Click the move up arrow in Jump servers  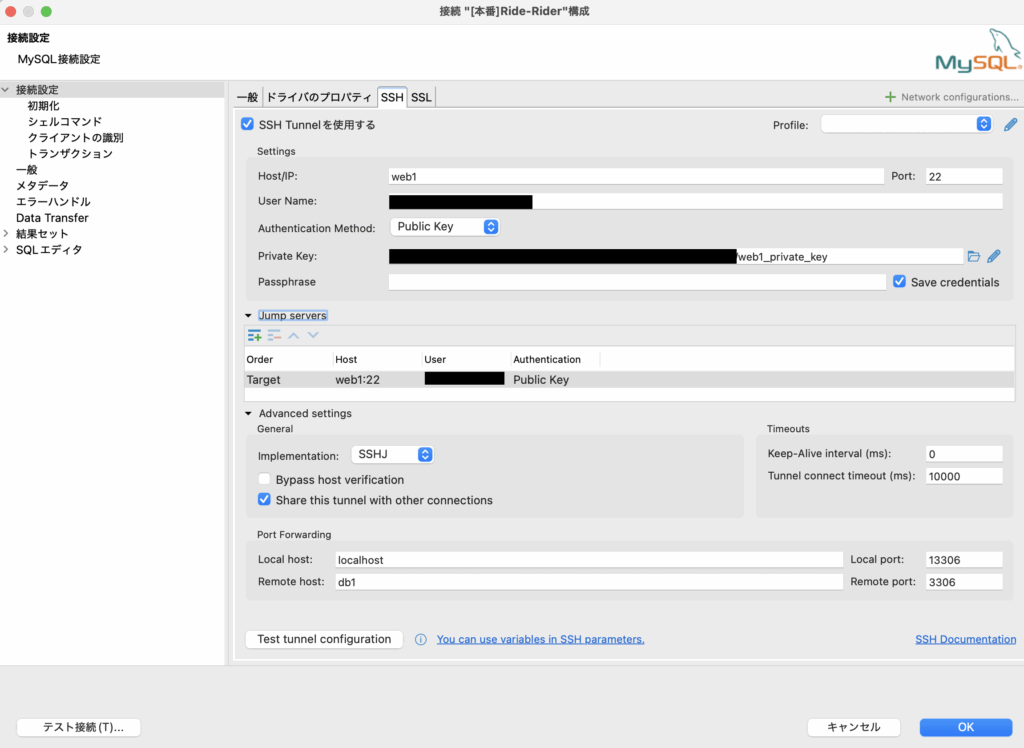[x=294, y=336]
